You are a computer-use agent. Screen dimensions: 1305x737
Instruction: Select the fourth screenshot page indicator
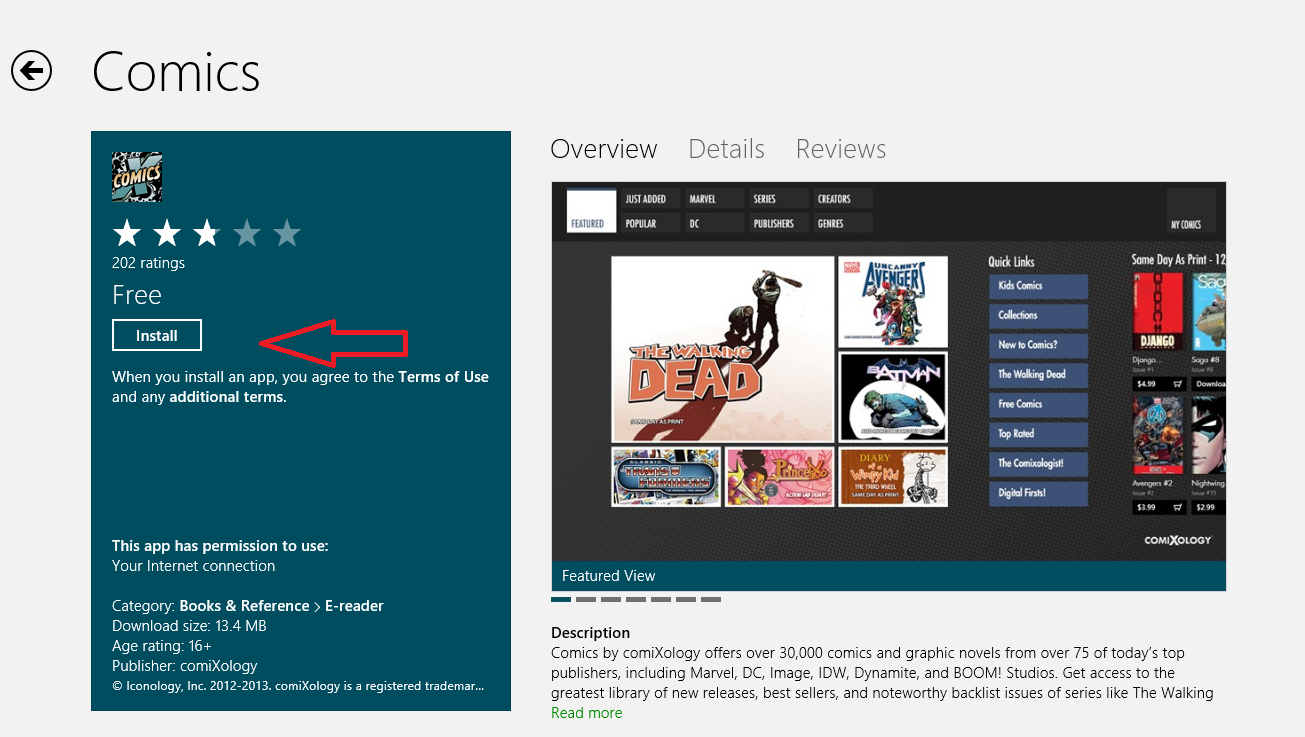pos(636,600)
